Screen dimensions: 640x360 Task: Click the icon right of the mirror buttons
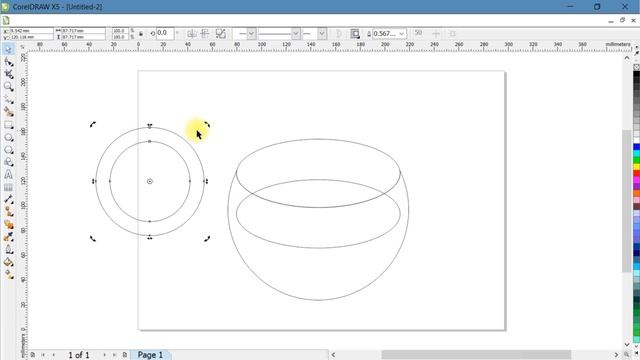coord(220,34)
